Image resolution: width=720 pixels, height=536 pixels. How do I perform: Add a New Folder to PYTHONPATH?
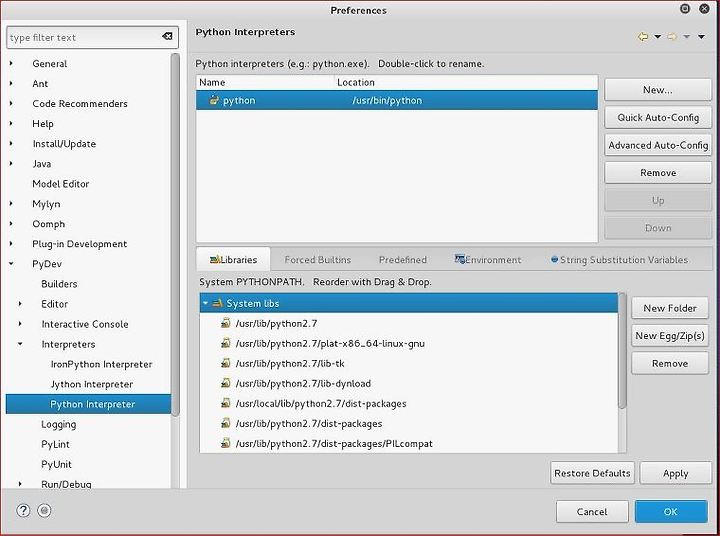[669, 308]
